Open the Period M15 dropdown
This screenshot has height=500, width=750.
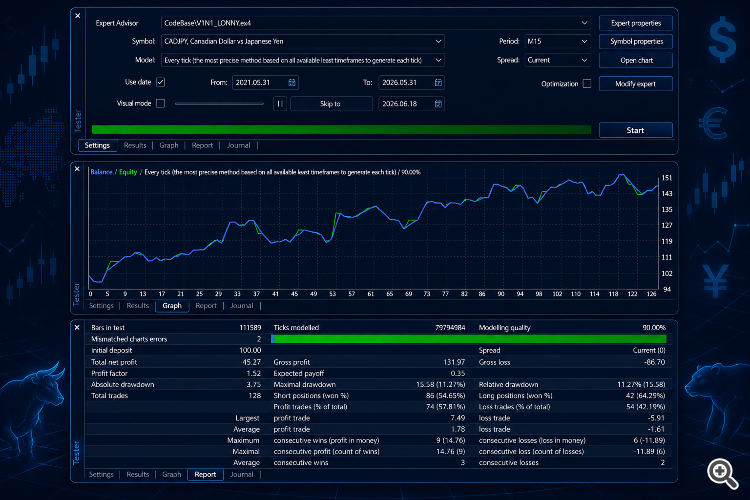click(584, 42)
